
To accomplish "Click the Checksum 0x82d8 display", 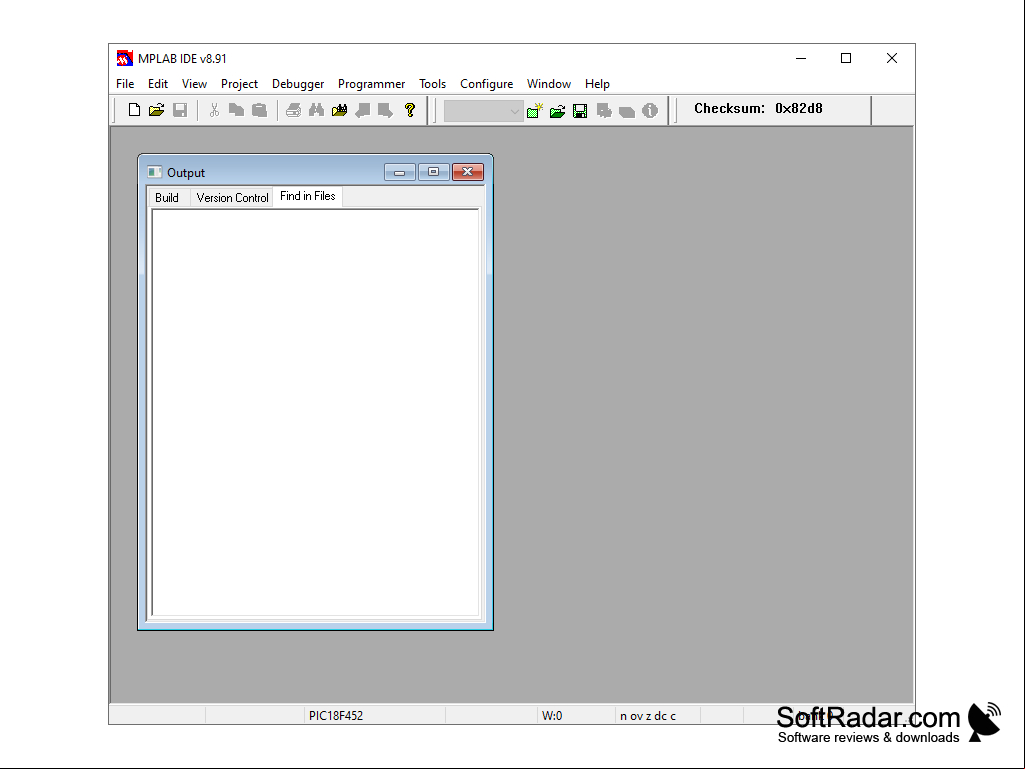I will (x=758, y=109).
